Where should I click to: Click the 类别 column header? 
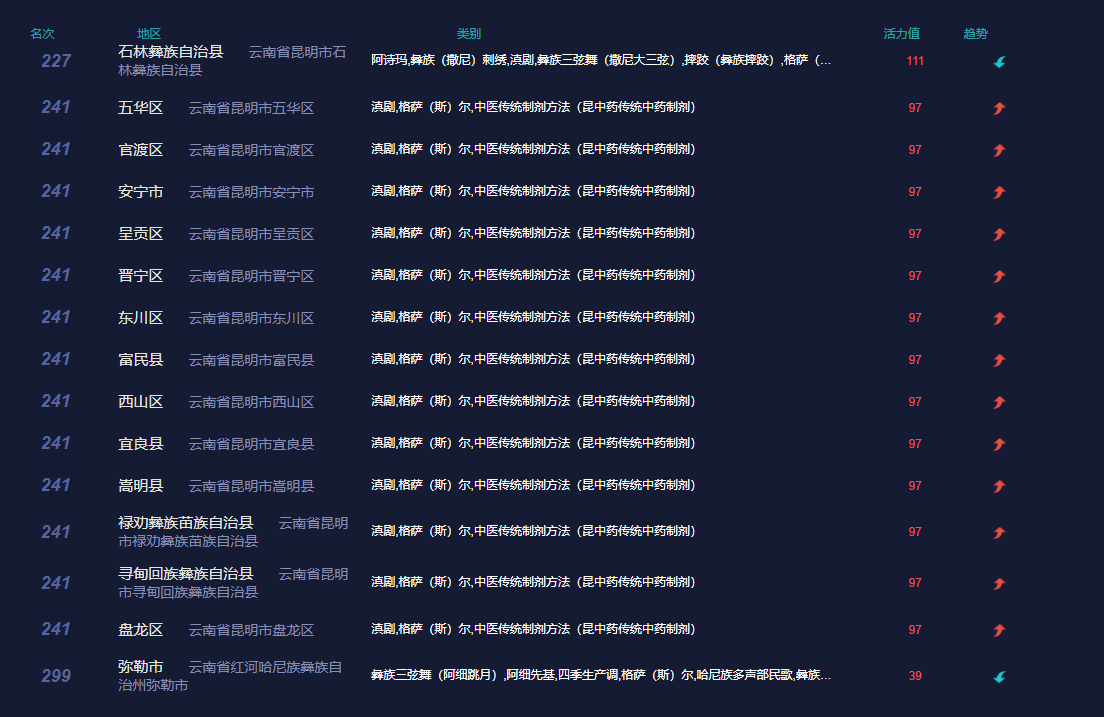pos(468,34)
